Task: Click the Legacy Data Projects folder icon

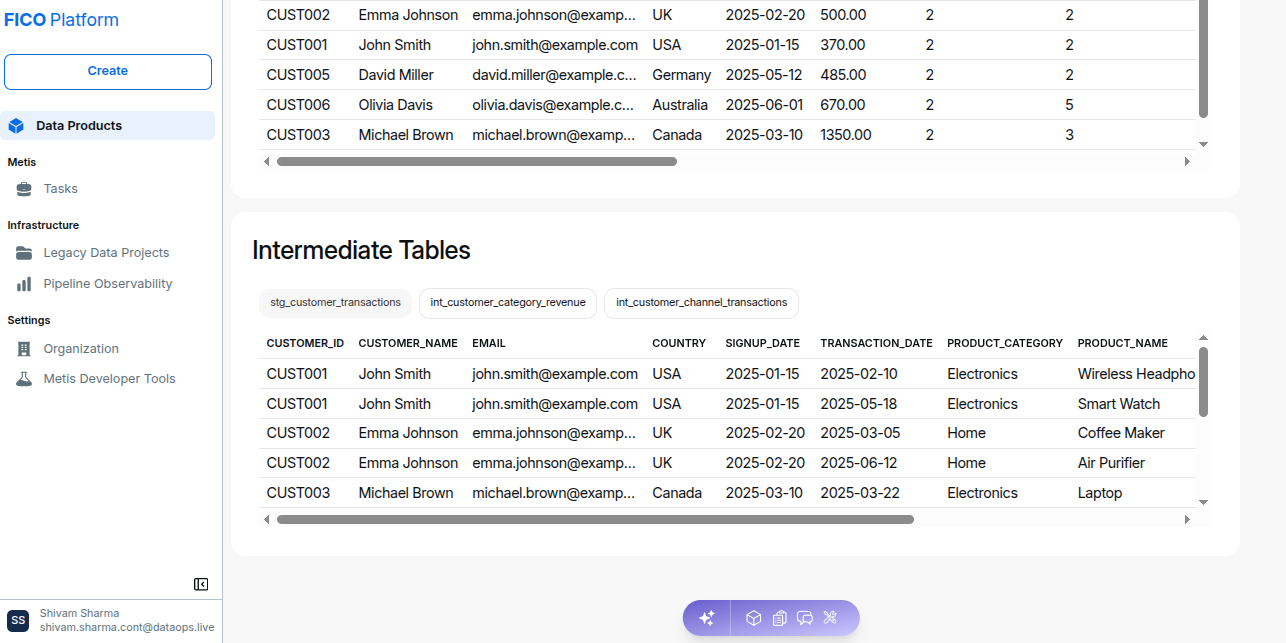Action: pos(24,253)
